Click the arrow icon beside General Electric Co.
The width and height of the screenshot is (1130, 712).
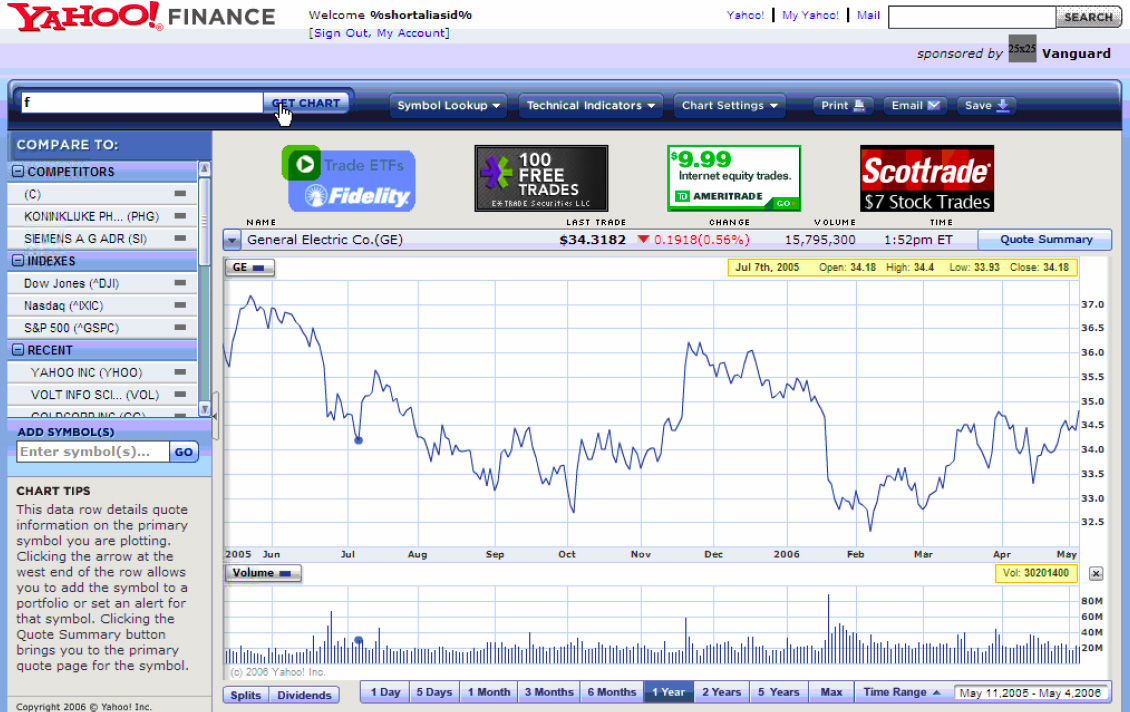232,240
